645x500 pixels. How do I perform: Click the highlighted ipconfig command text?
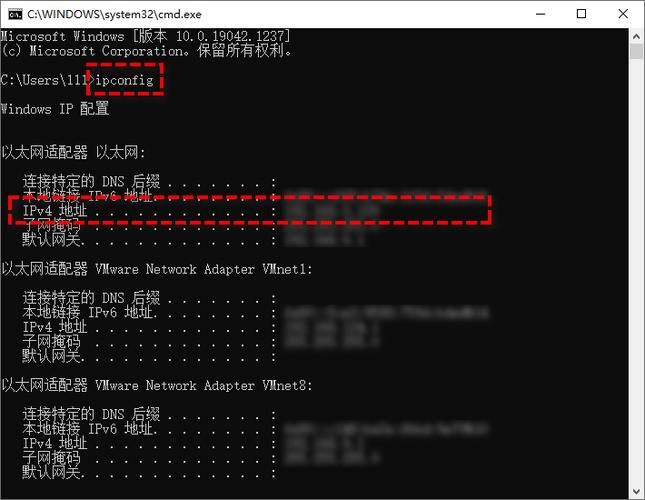pyautogui.click(x=124, y=79)
